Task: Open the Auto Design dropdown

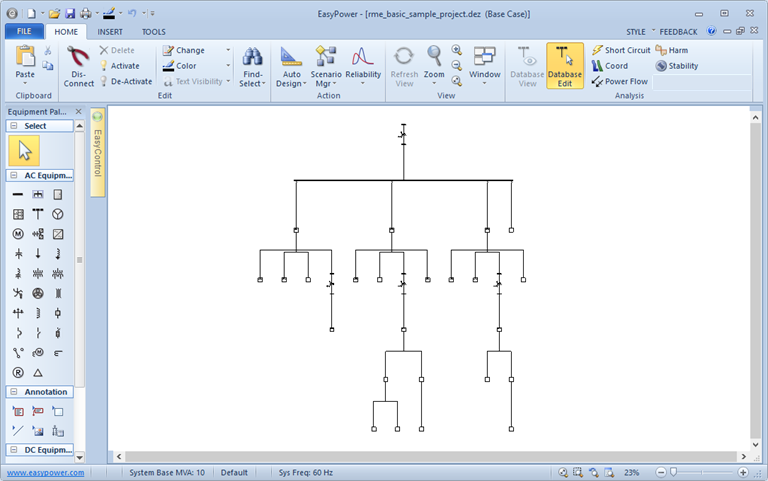Action: click(x=291, y=66)
